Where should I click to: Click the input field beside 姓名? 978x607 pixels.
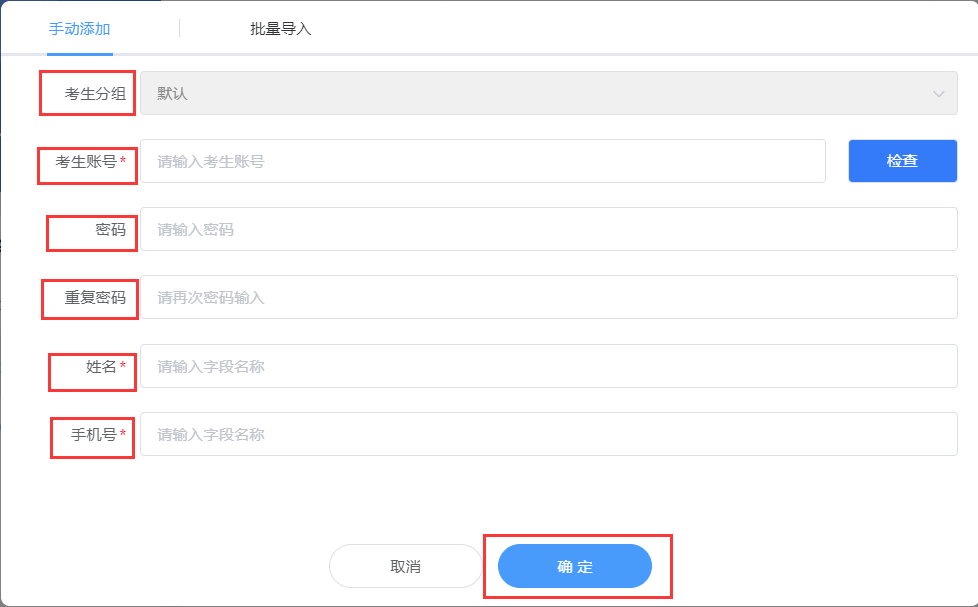coord(548,366)
